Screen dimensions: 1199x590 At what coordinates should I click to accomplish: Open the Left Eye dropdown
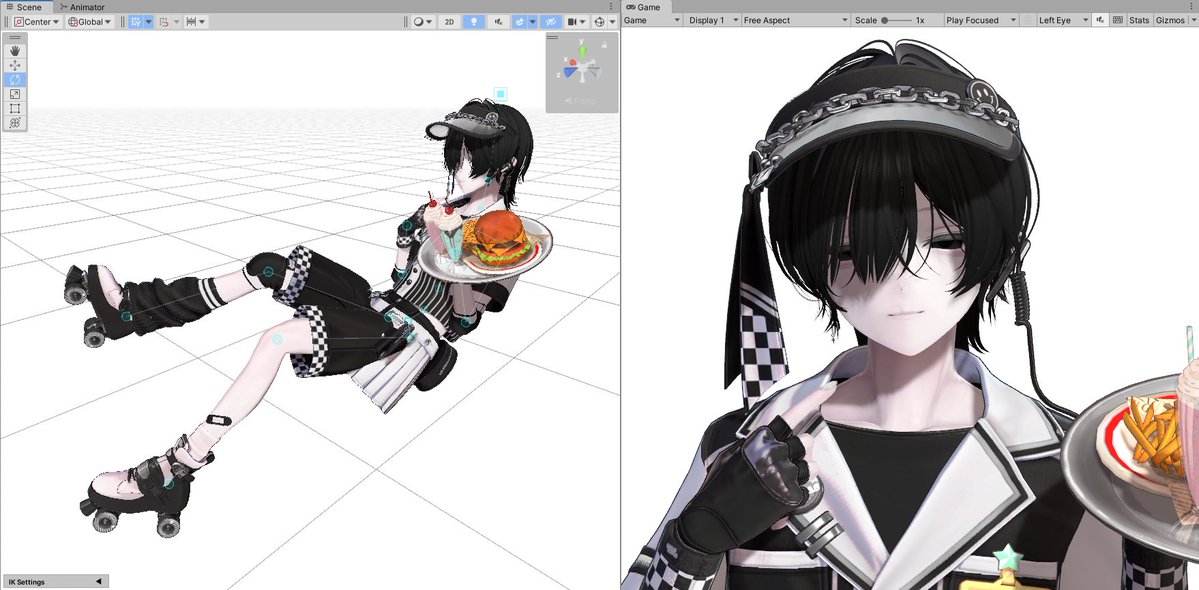pos(1064,21)
